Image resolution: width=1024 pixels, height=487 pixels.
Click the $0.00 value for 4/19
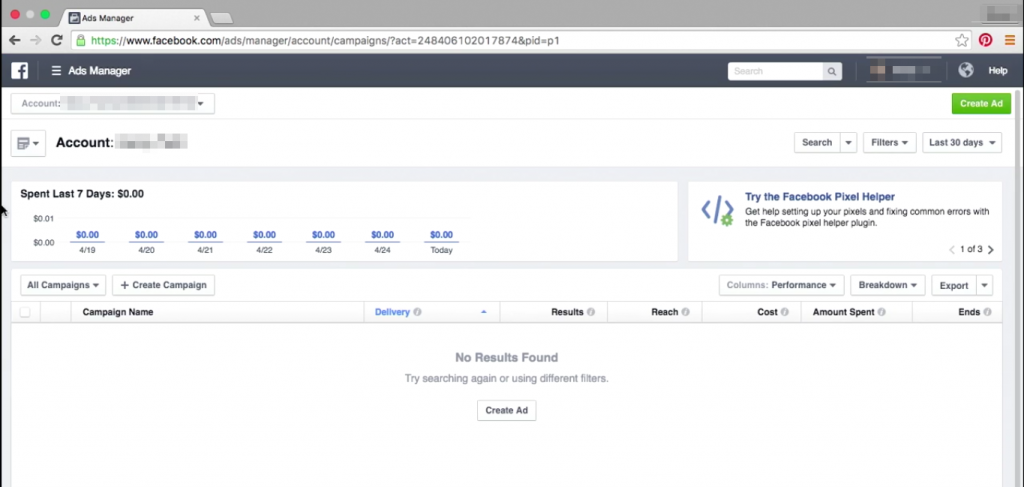(88, 235)
